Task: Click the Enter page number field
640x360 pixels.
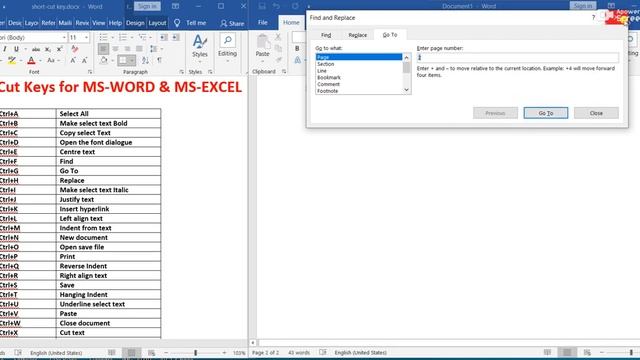Action: click(518, 58)
